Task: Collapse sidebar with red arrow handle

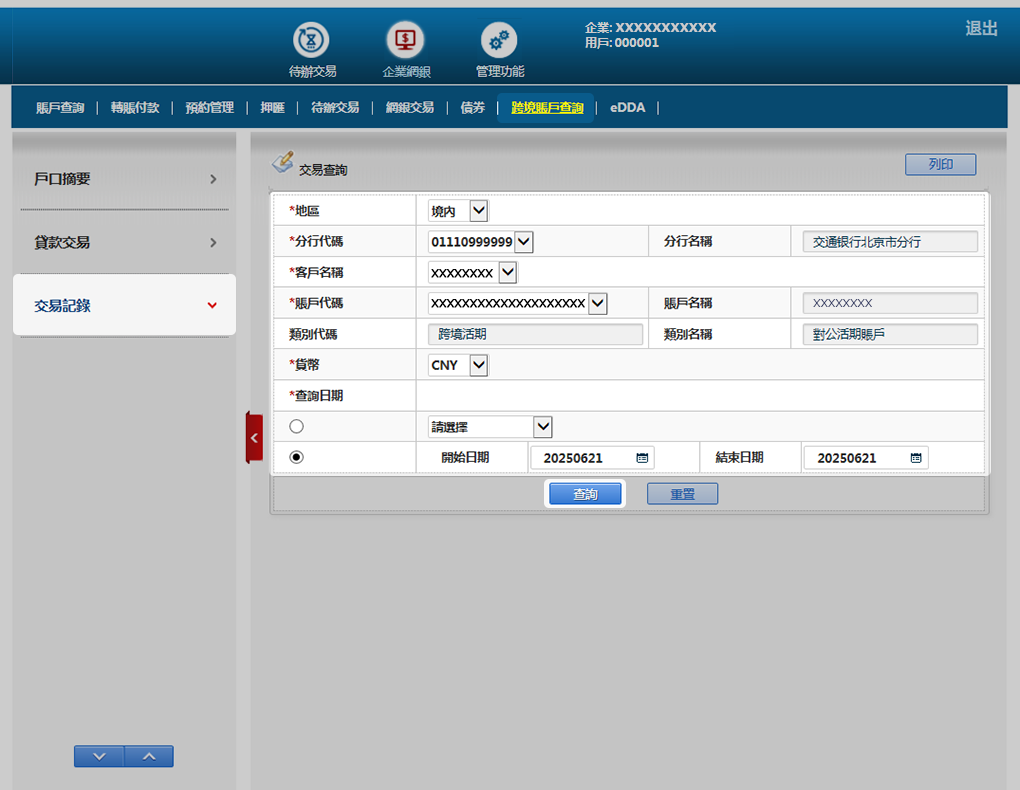Action: [254, 438]
